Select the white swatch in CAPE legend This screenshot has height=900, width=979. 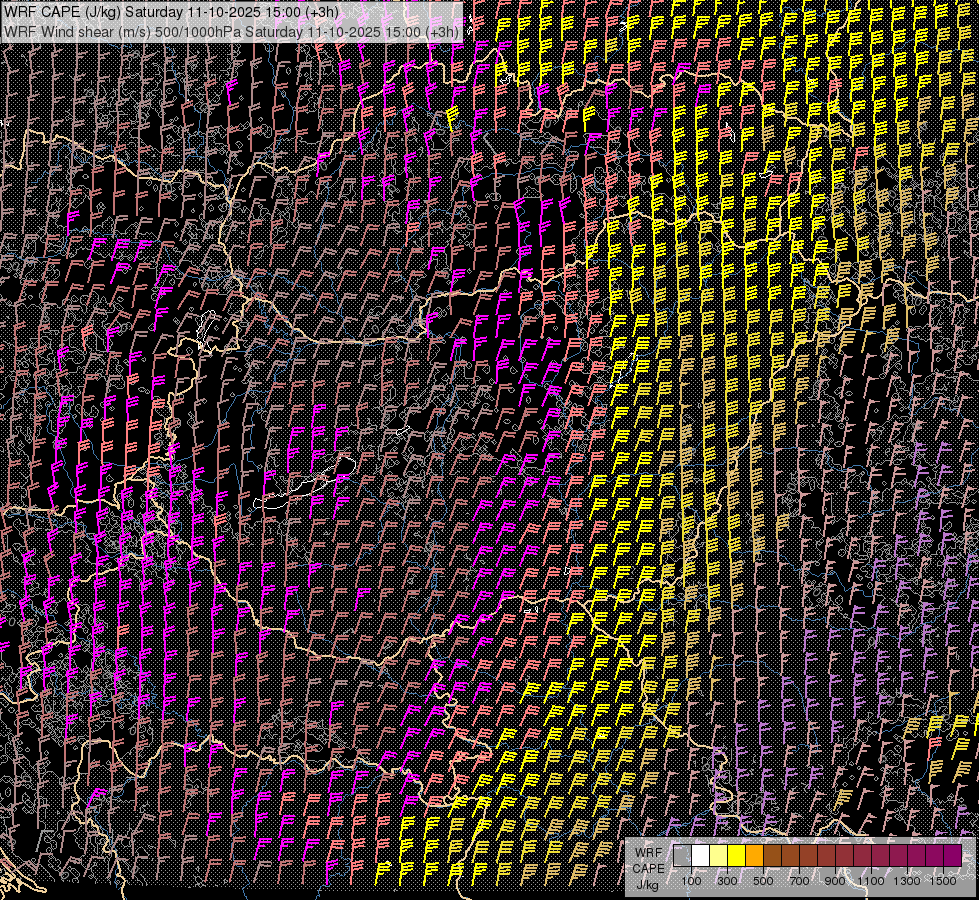tap(700, 856)
